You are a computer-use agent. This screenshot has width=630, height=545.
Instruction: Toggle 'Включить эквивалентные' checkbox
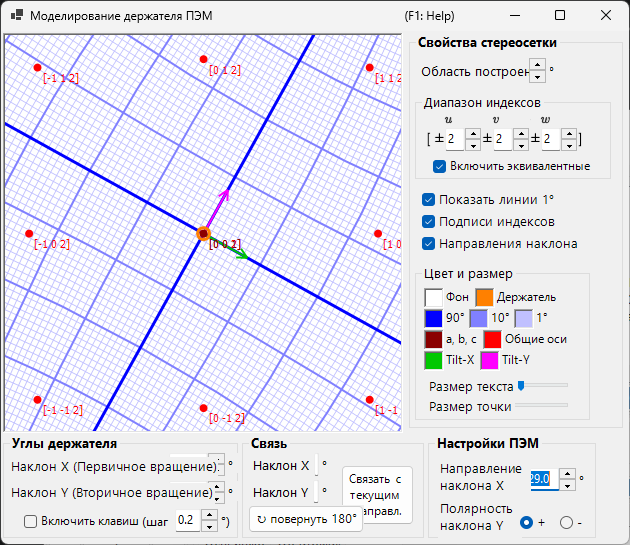tap(439, 166)
